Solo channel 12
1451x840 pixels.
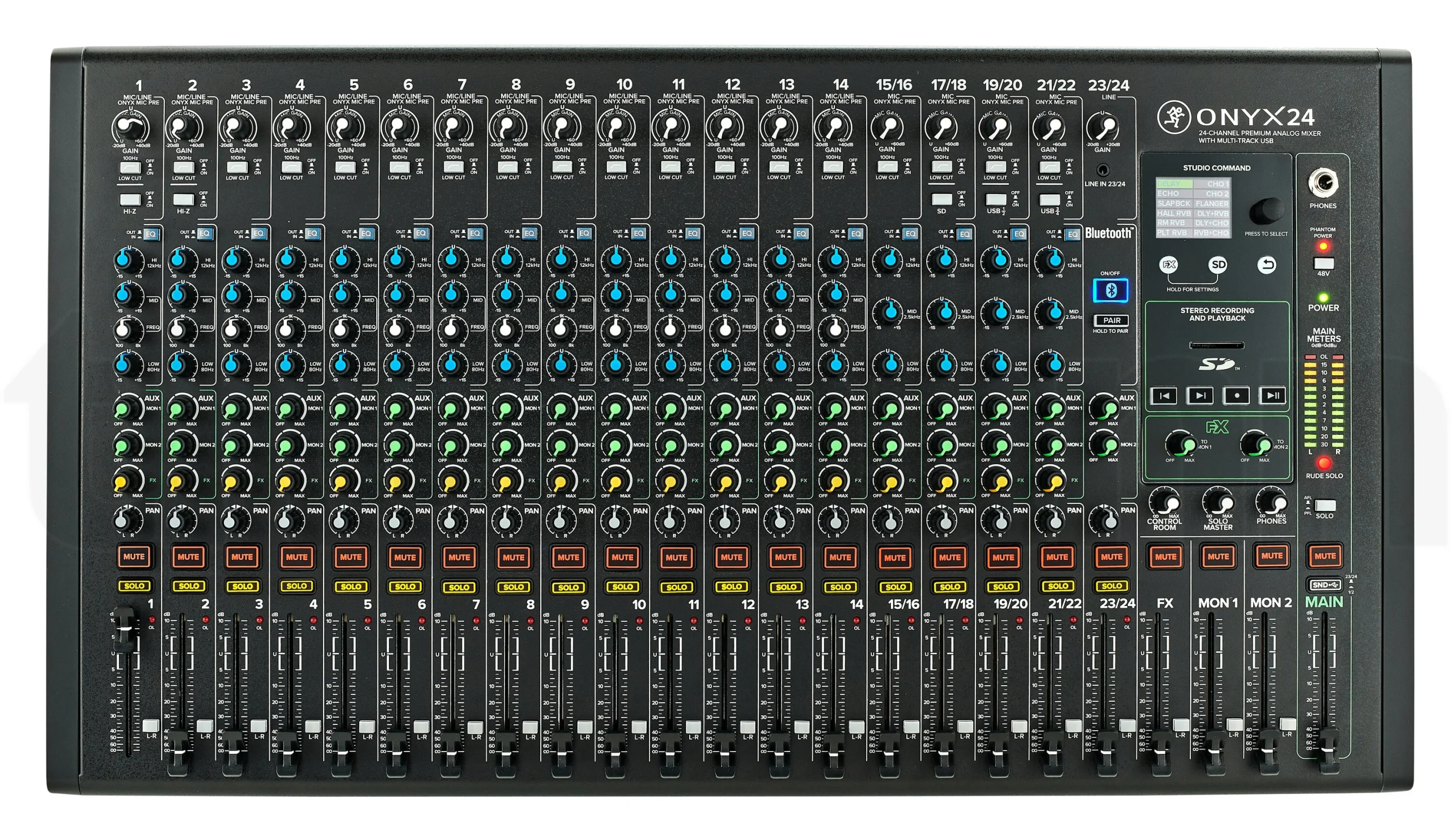731,586
